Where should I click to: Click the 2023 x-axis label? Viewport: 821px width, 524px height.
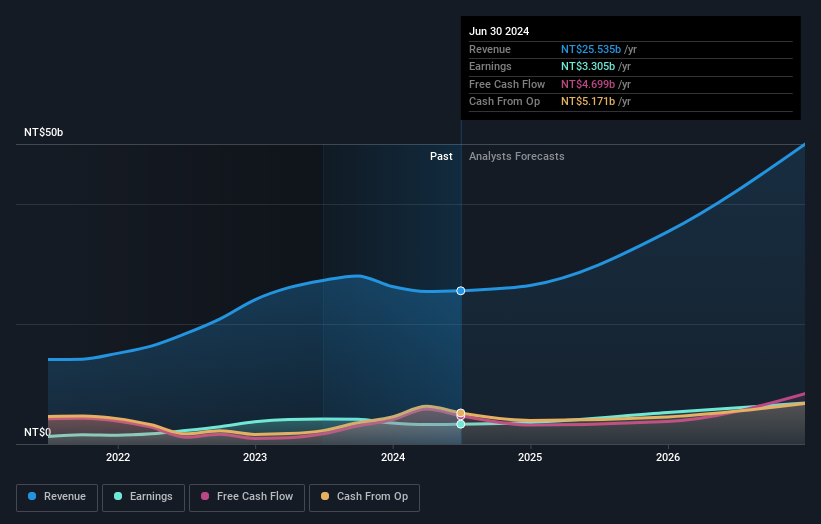click(x=255, y=457)
